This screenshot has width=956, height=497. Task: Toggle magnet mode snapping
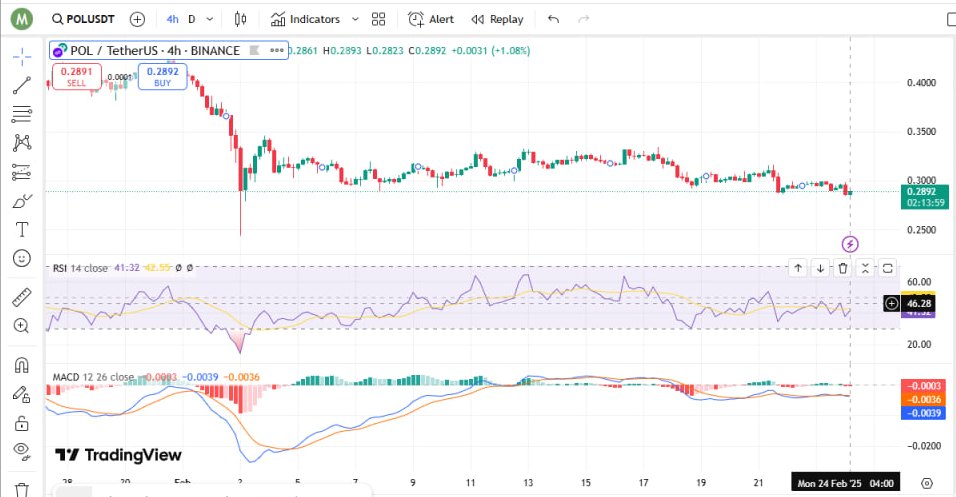(x=22, y=365)
